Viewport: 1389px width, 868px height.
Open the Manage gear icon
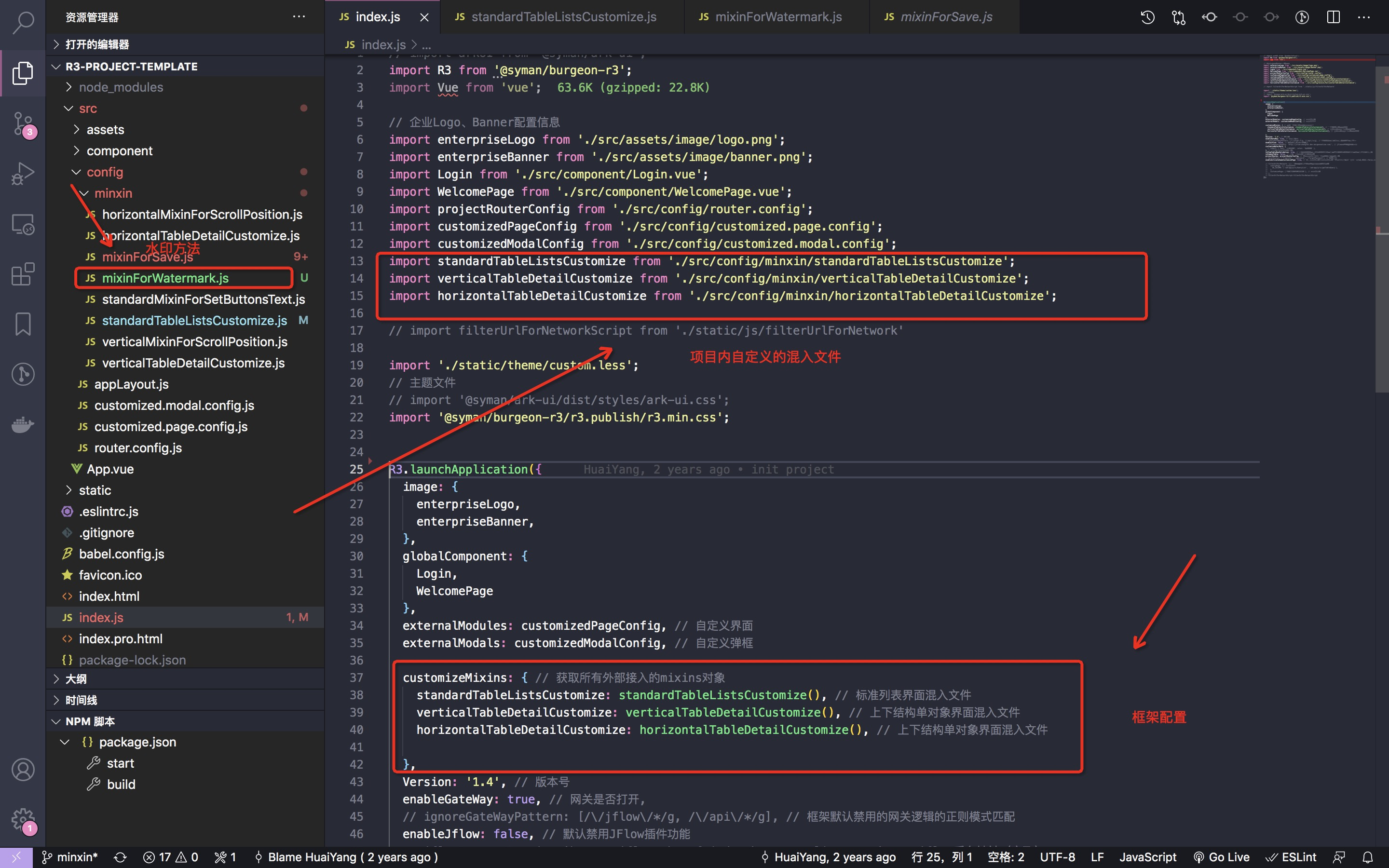[x=23, y=820]
